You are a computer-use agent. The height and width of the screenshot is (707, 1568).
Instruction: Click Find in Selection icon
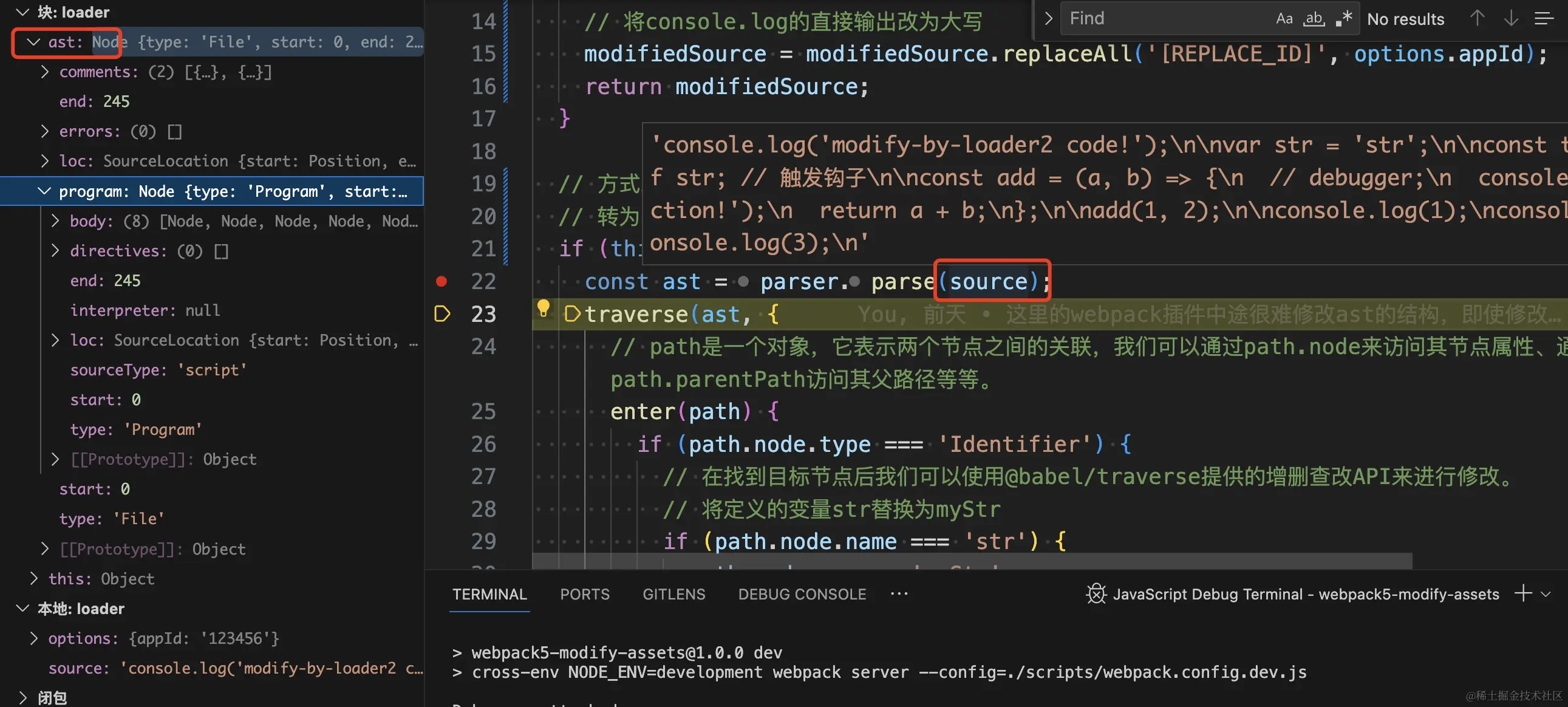click(1544, 19)
